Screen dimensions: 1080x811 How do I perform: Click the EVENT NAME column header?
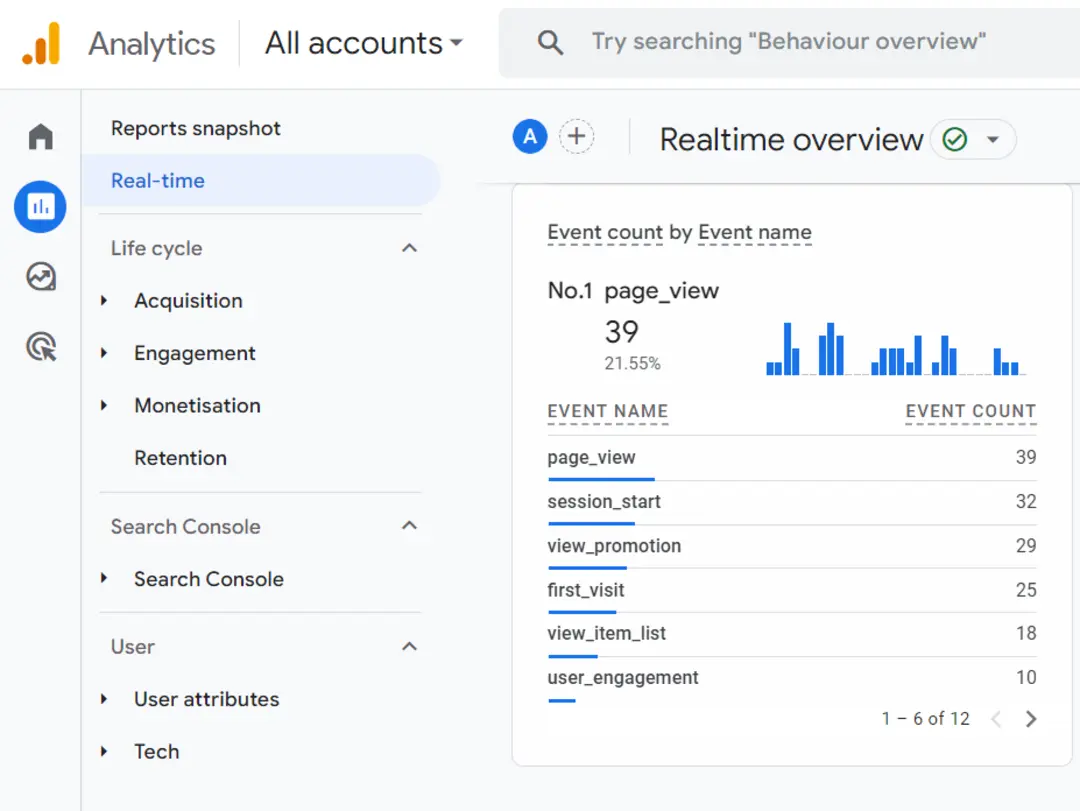coord(608,411)
